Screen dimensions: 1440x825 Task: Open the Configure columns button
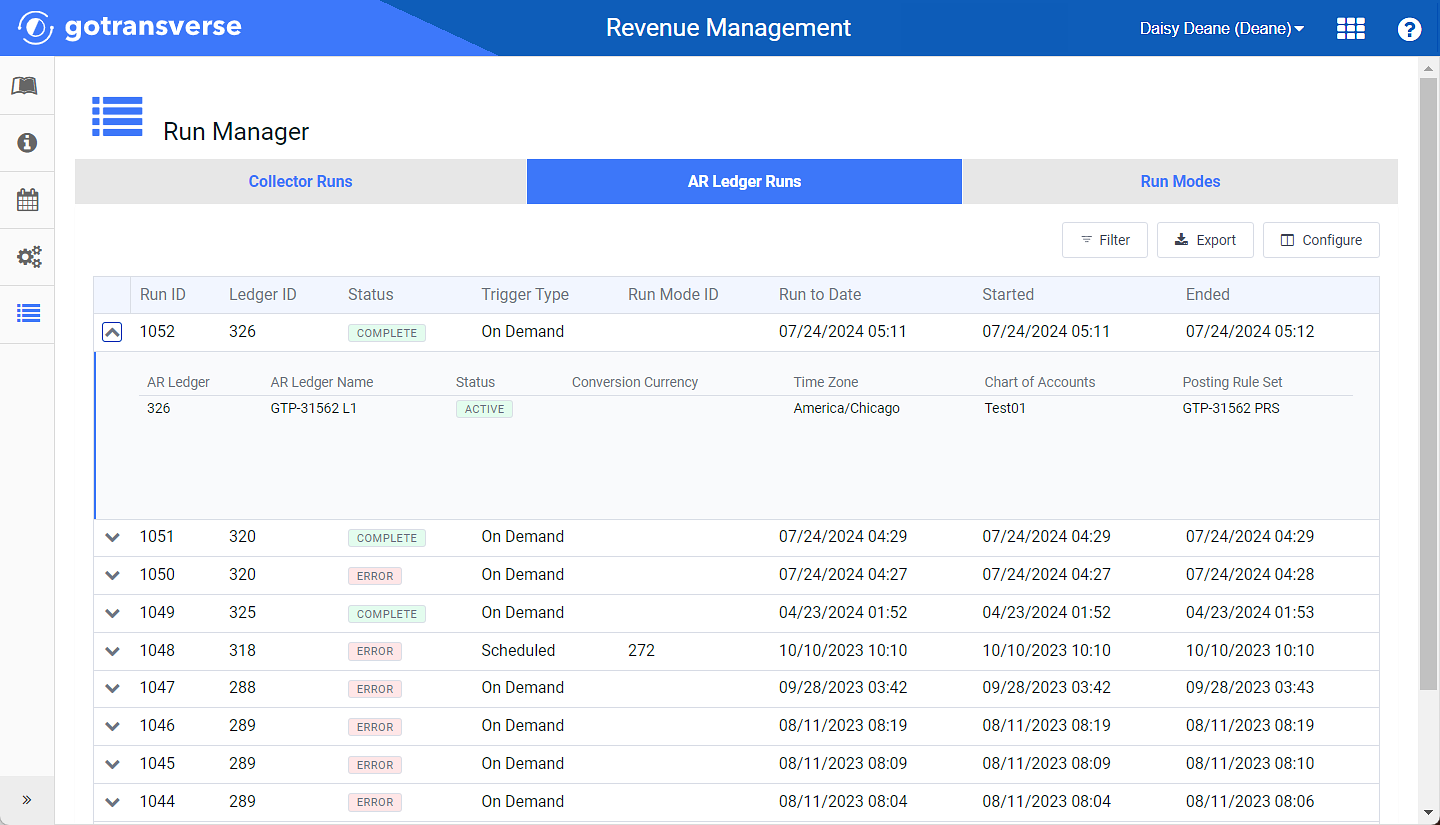pos(1321,240)
